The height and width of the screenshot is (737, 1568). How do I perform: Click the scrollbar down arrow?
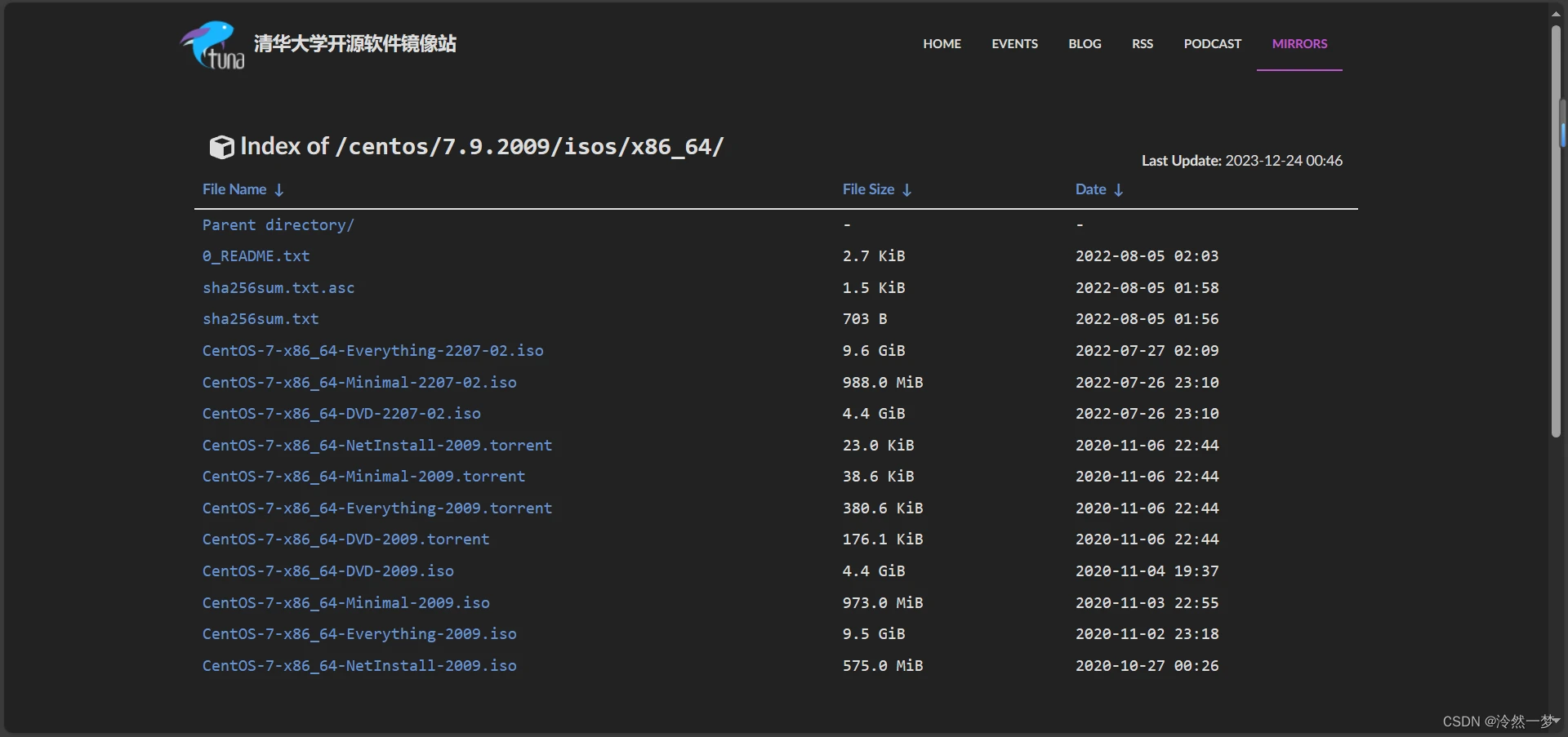pos(1557,721)
